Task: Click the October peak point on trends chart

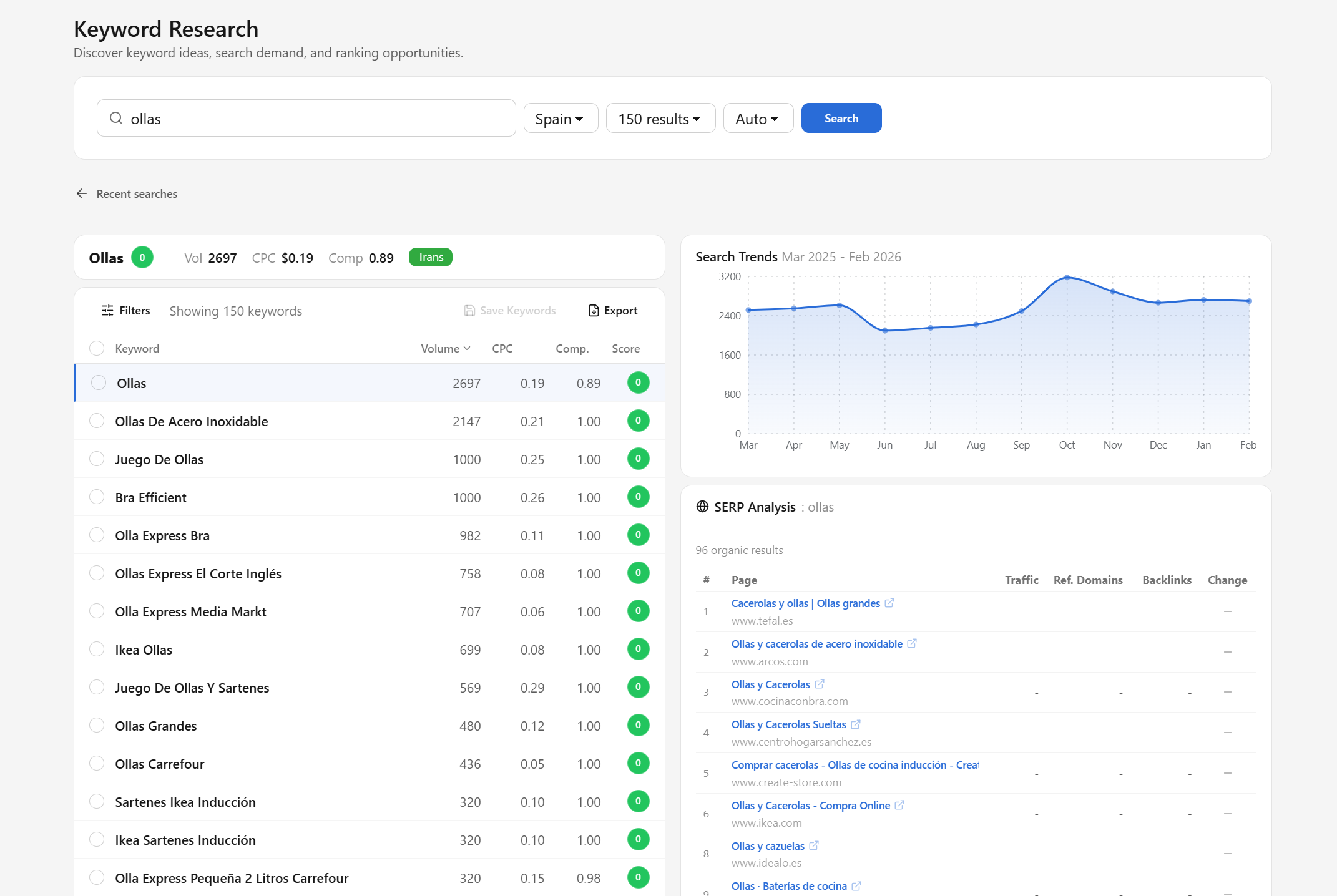Action: (x=1067, y=278)
